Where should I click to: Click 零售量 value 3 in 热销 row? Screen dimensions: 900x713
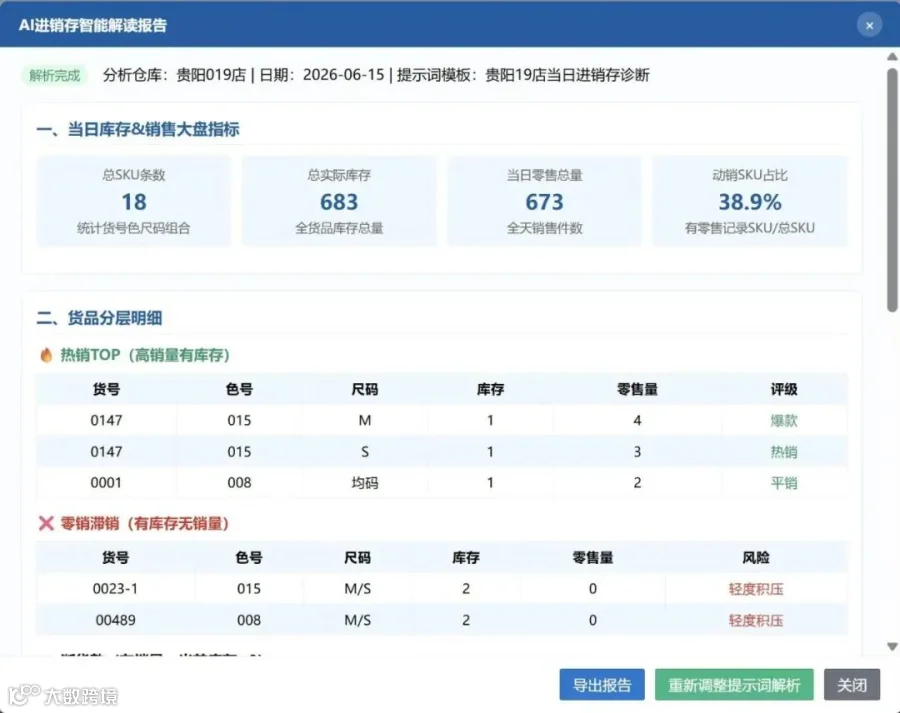(x=637, y=452)
